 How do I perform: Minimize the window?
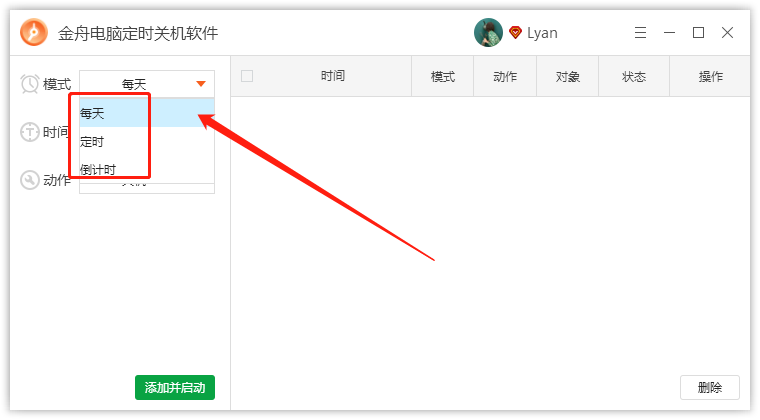point(669,32)
